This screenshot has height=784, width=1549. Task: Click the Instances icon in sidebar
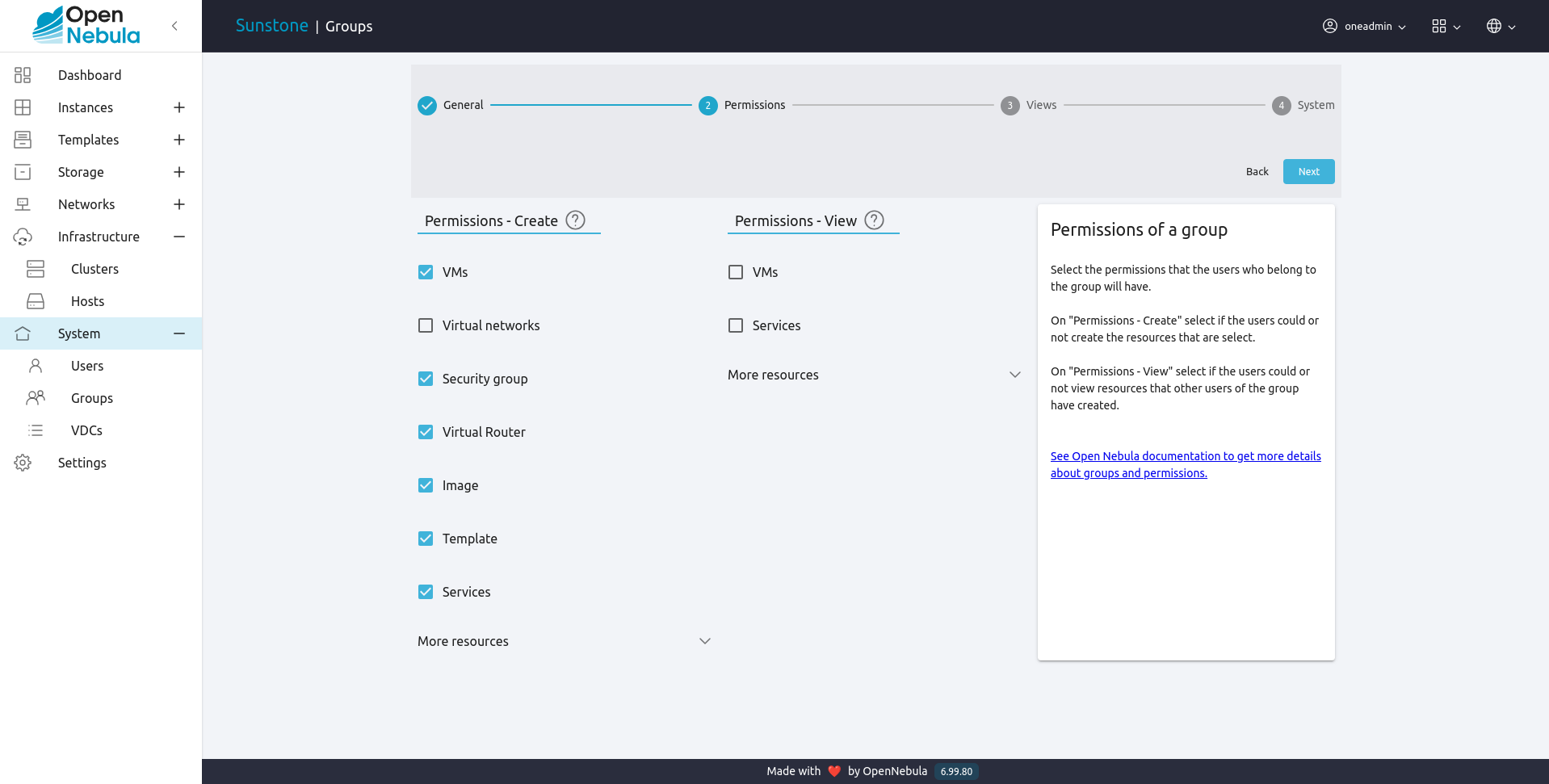click(x=23, y=107)
